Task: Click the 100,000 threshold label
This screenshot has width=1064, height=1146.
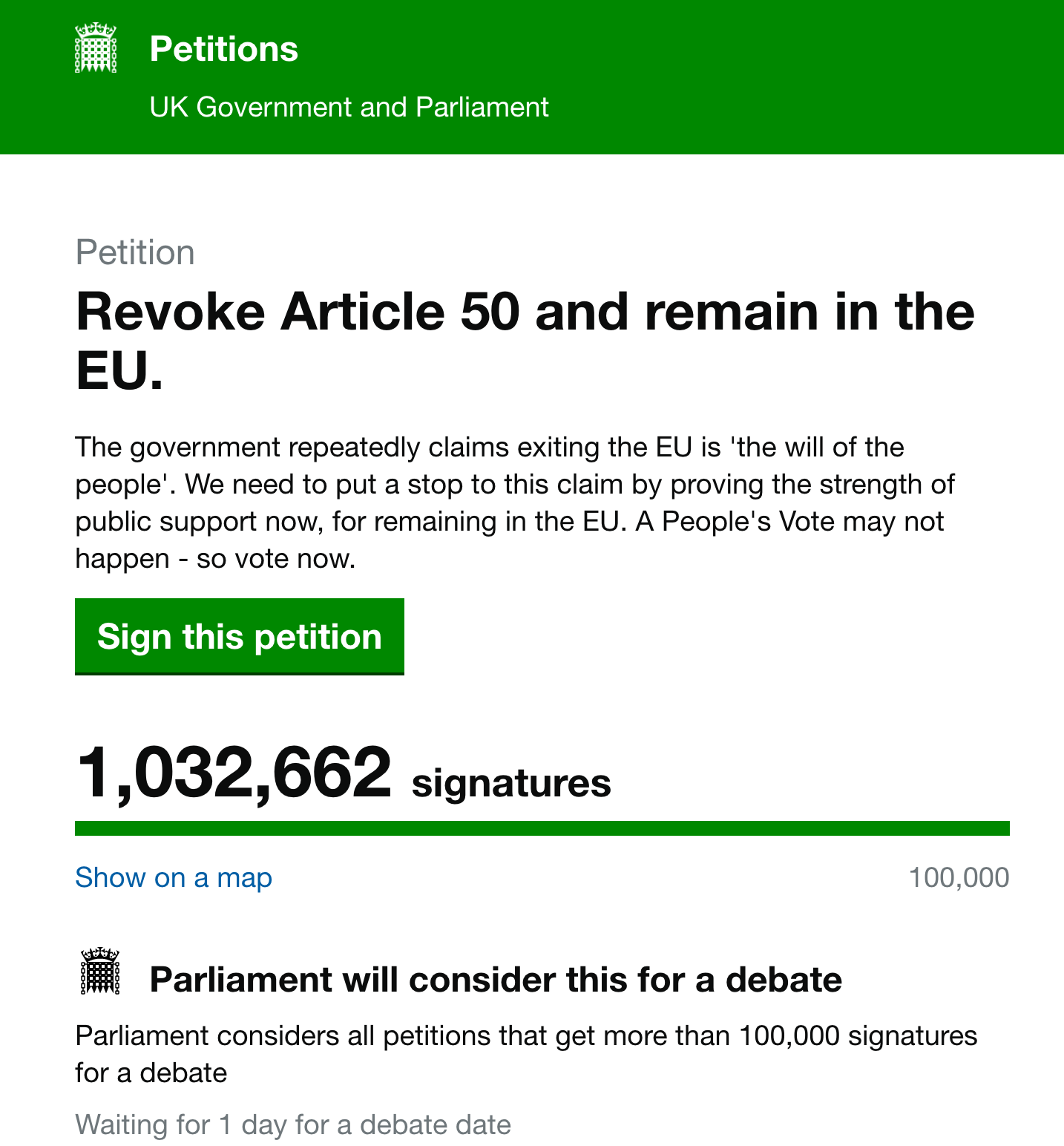Action: [x=959, y=877]
